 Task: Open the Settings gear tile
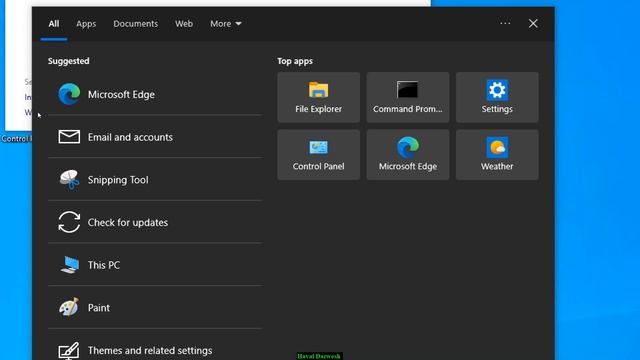tap(497, 97)
